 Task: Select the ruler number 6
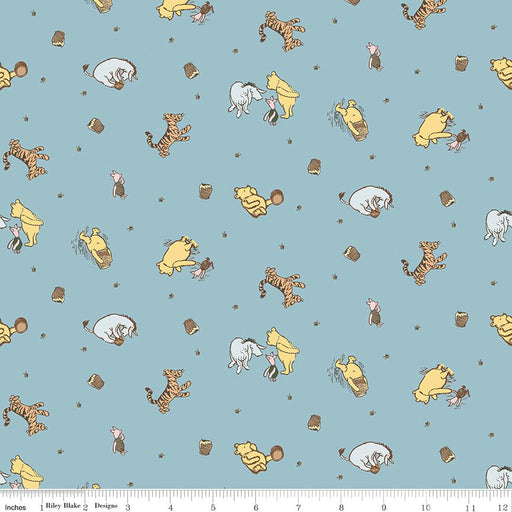[x=256, y=508]
